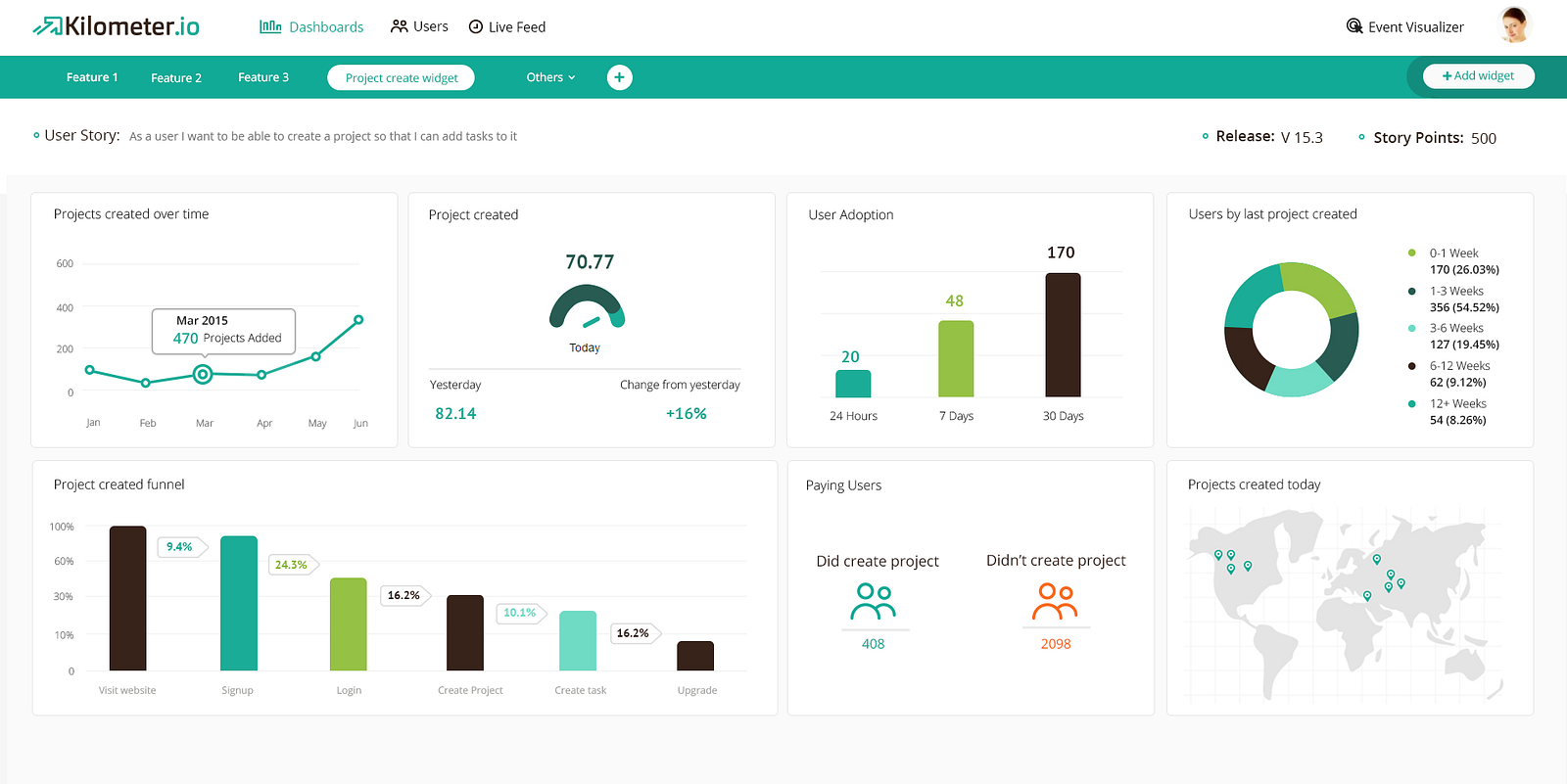Click the Mar 2015 chart tooltip
This screenshot has height=784, width=1567.
[x=223, y=330]
